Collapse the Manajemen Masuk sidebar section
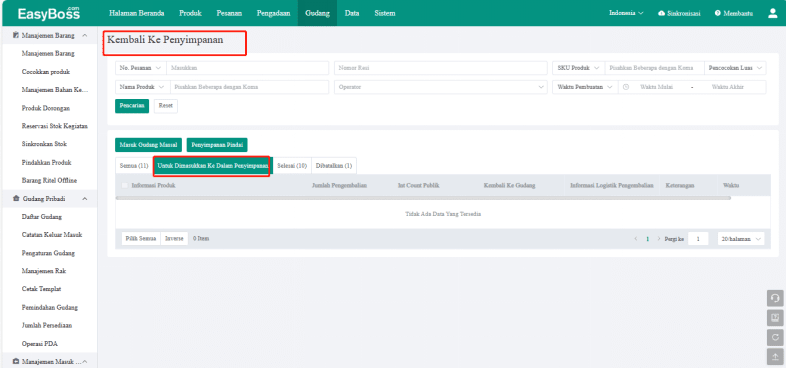The width and height of the screenshot is (787, 368). click(84, 361)
